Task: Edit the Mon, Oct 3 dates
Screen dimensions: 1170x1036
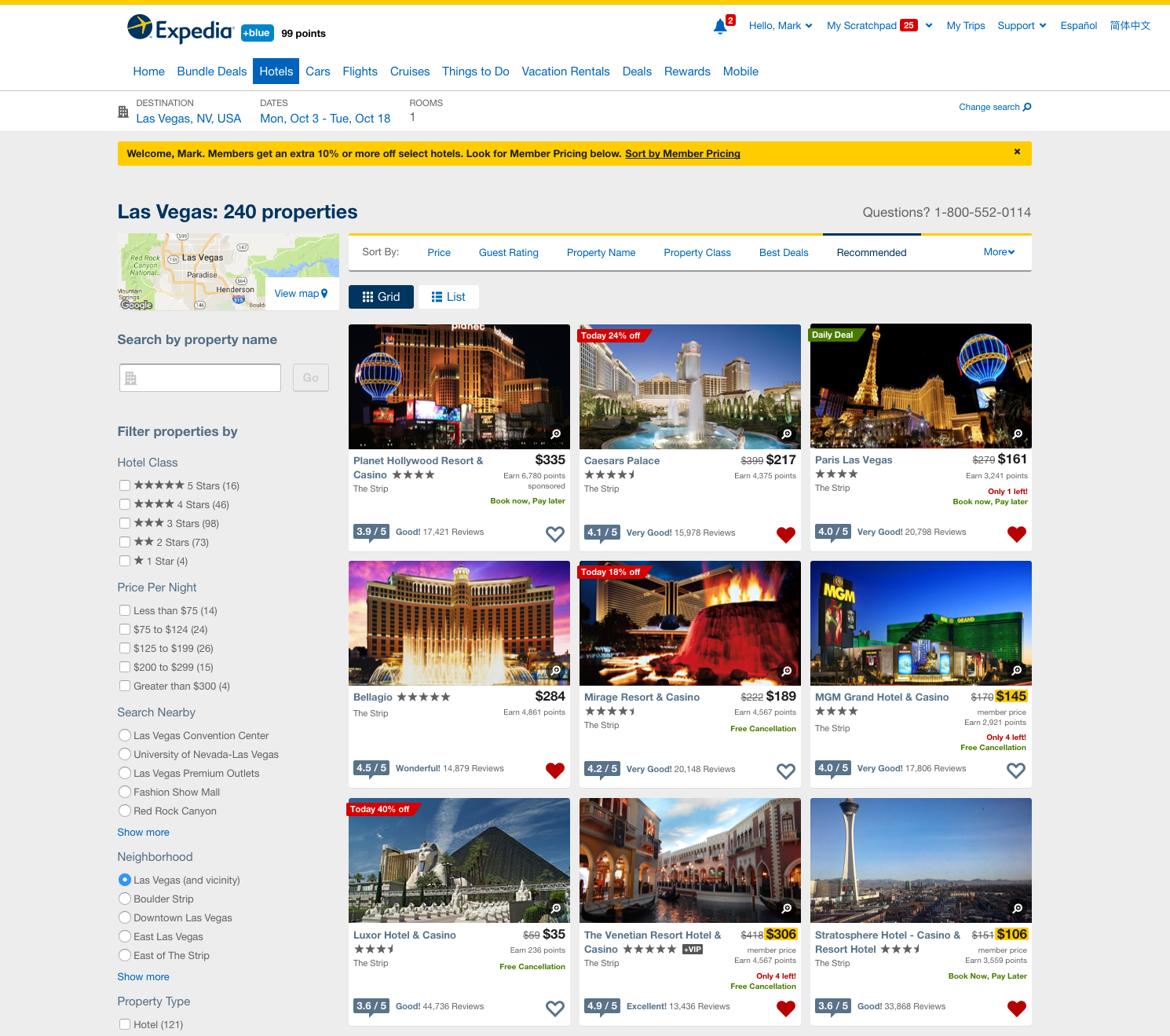Action: click(325, 119)
